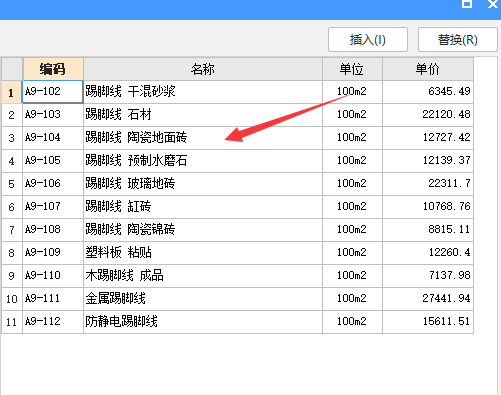501x395 pixels.
Task: Select row header number 3
Action: click(12, 138)
